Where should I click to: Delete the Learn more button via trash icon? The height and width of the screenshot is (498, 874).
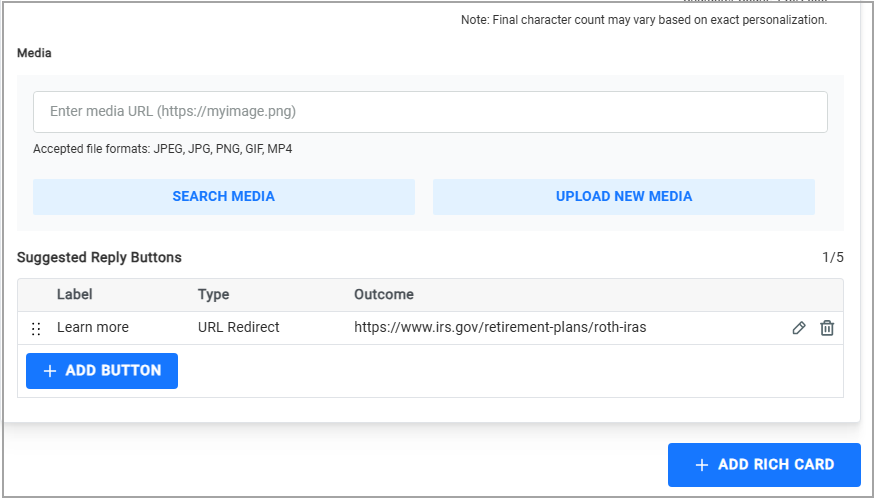(827, 328)
